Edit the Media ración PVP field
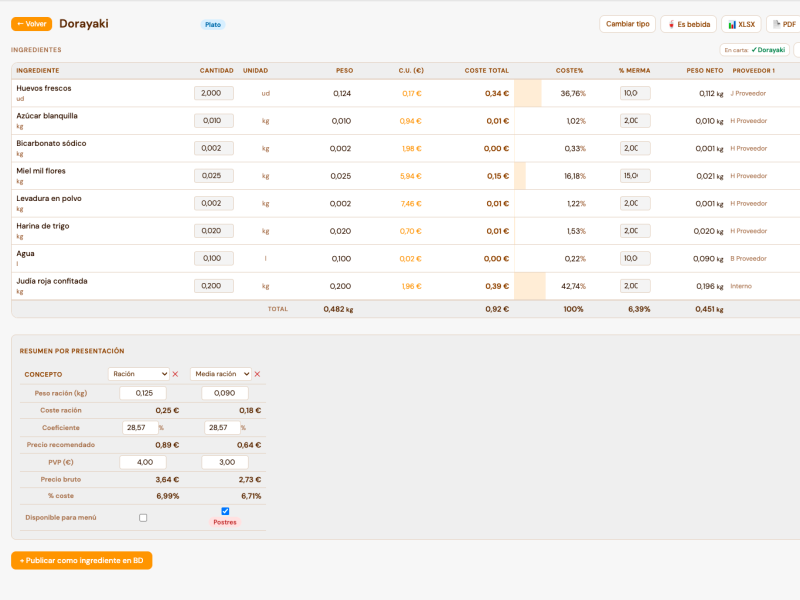The height and width of the screenshot is (600, 800). click(x=225, y=462)
